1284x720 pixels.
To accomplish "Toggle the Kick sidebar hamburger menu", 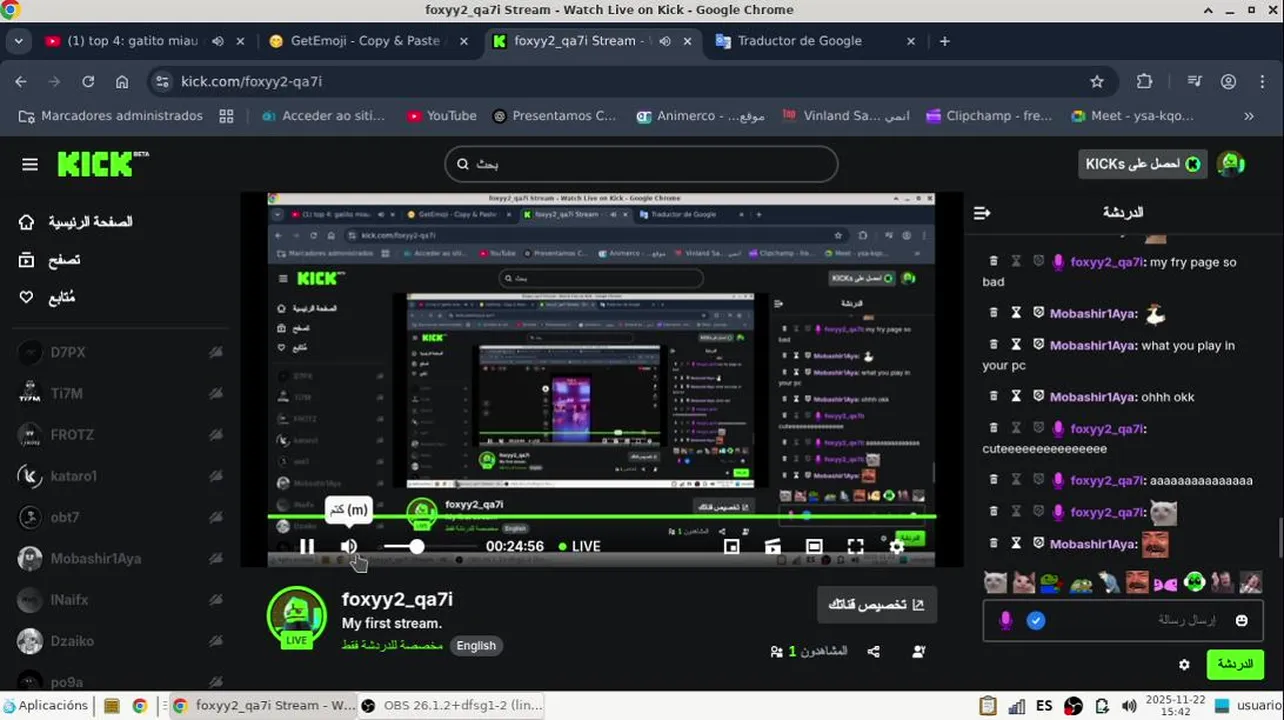I will click(30, 164).
